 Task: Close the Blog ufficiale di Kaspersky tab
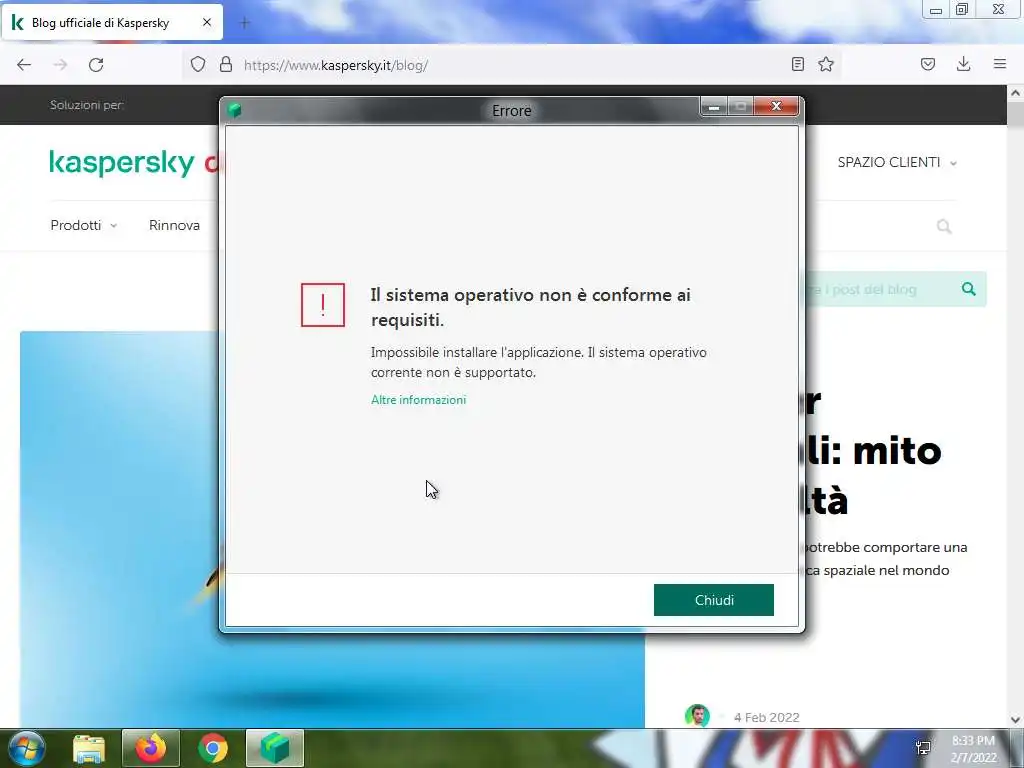(x=207, y=22)
